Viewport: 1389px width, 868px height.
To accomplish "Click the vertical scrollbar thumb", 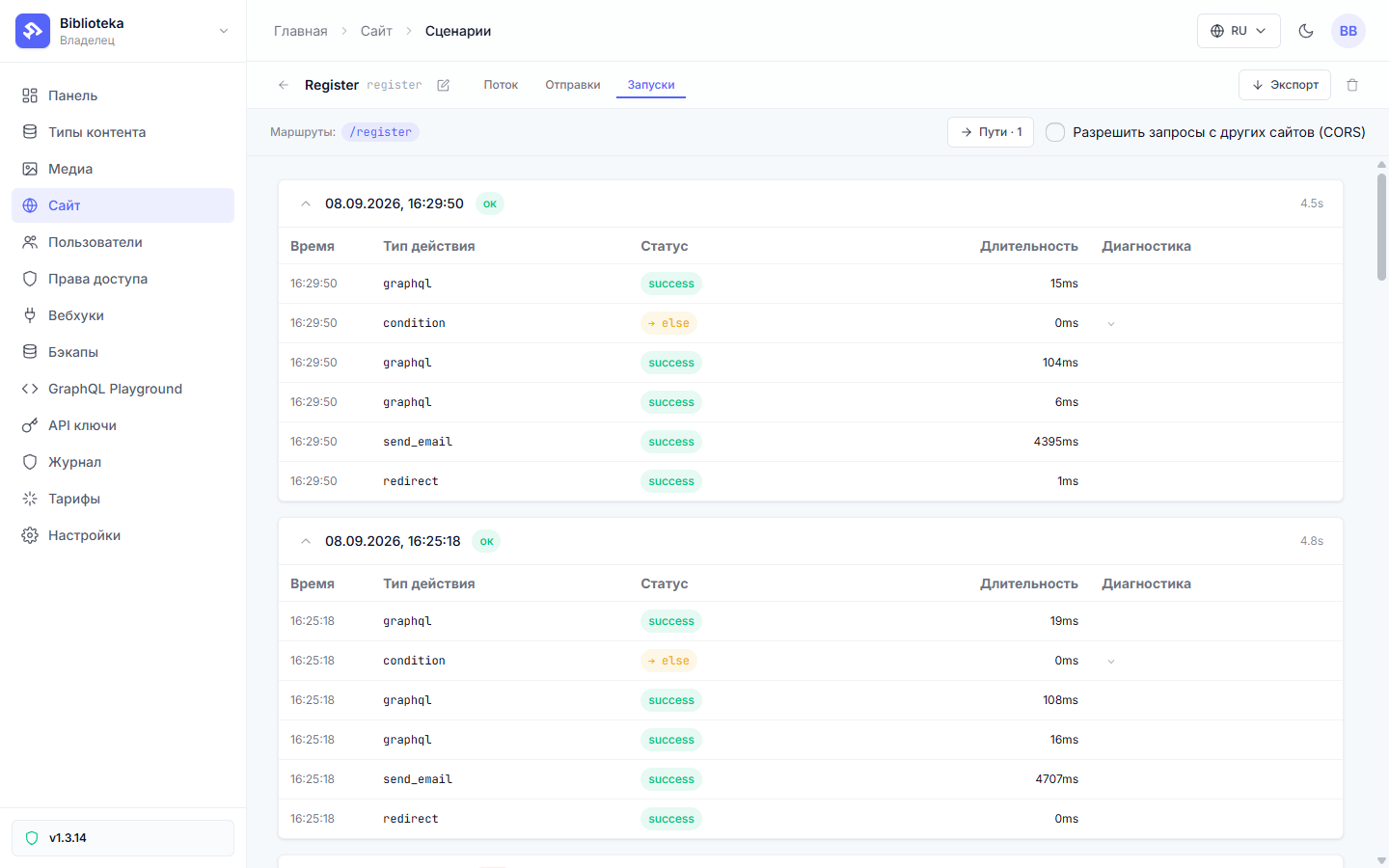I will click(x=1381, y=227).
